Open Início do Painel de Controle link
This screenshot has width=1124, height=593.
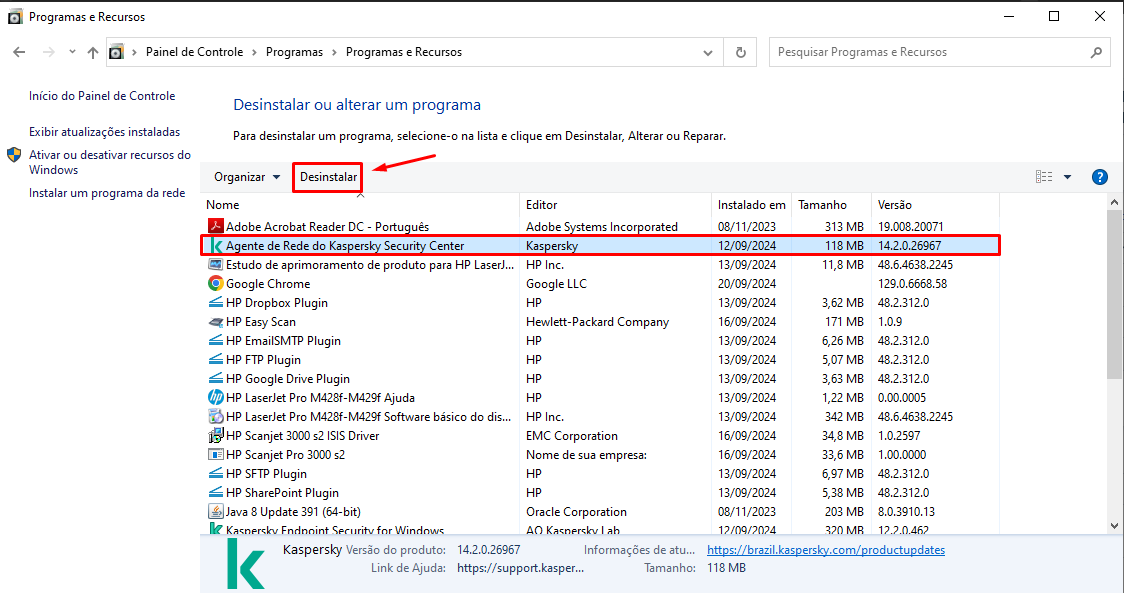(x=102, y=96)
